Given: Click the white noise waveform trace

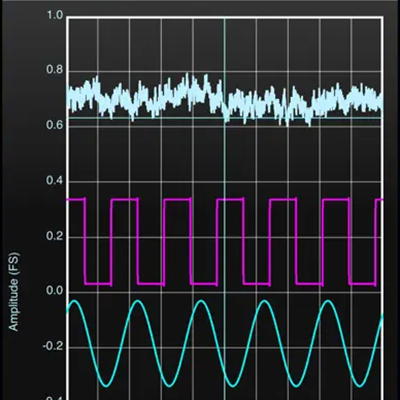Looking at the screenshot, I should [x=225, y=99].
